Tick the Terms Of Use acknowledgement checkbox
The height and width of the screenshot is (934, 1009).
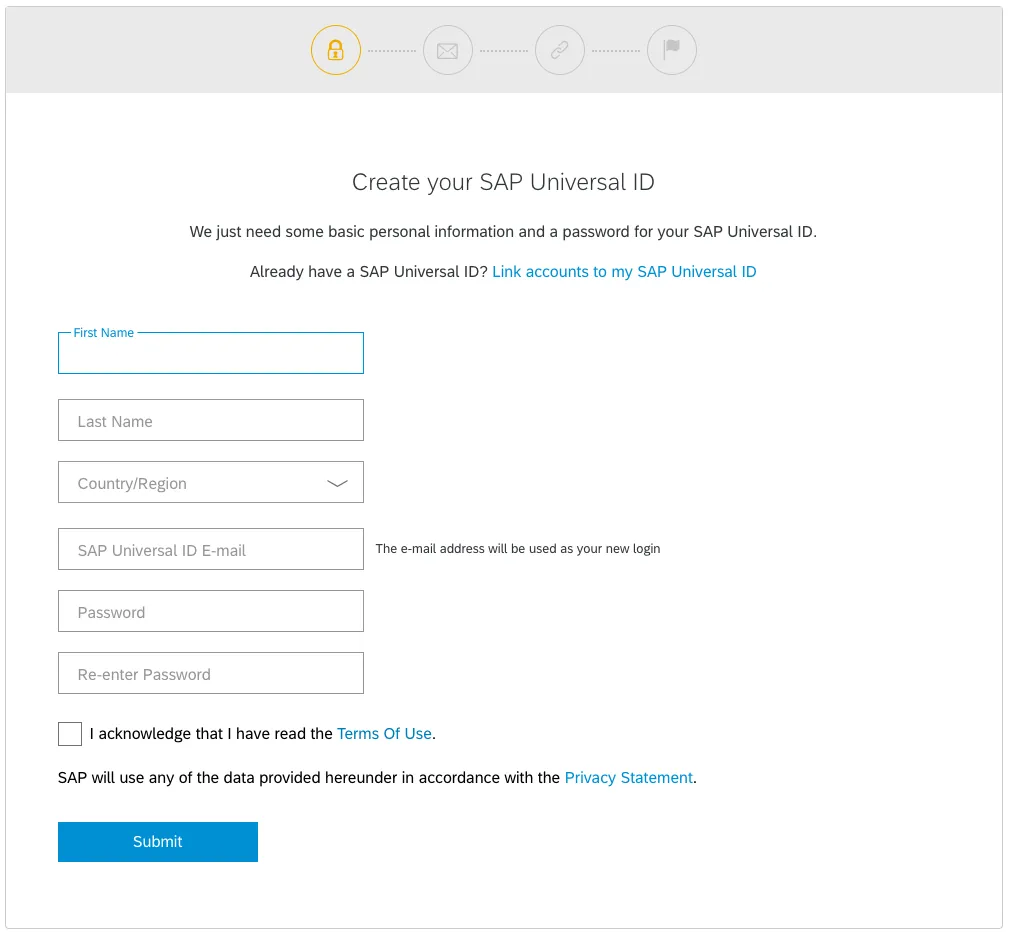point(70,734)
